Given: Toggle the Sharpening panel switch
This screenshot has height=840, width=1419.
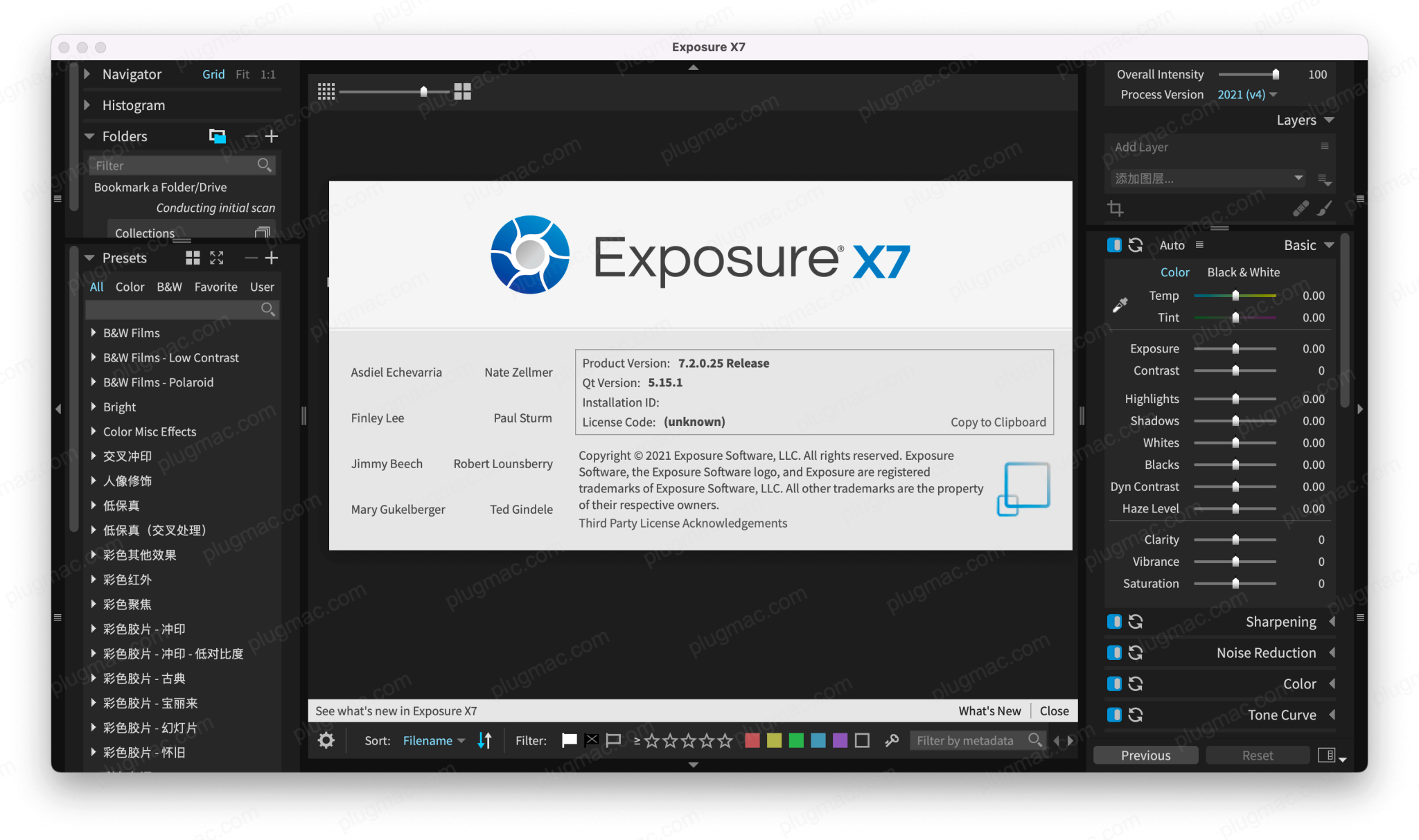Looking at the screenshot, I should [1114, 622].
